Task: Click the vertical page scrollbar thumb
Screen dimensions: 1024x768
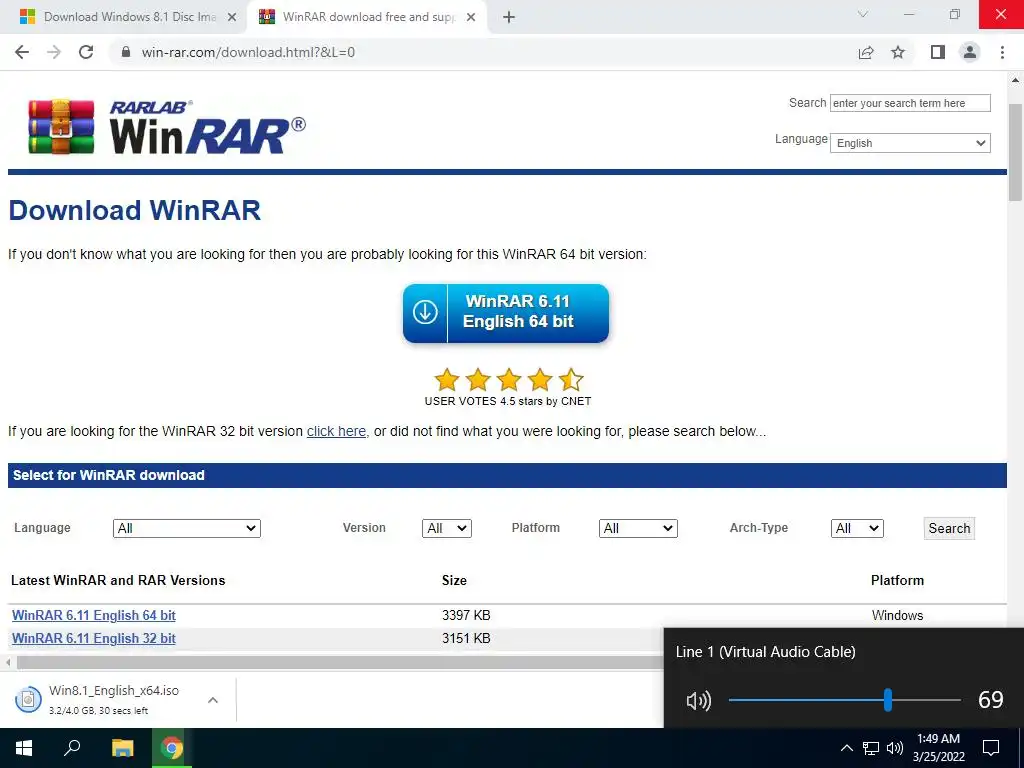Action: [x=1015, y=152]
